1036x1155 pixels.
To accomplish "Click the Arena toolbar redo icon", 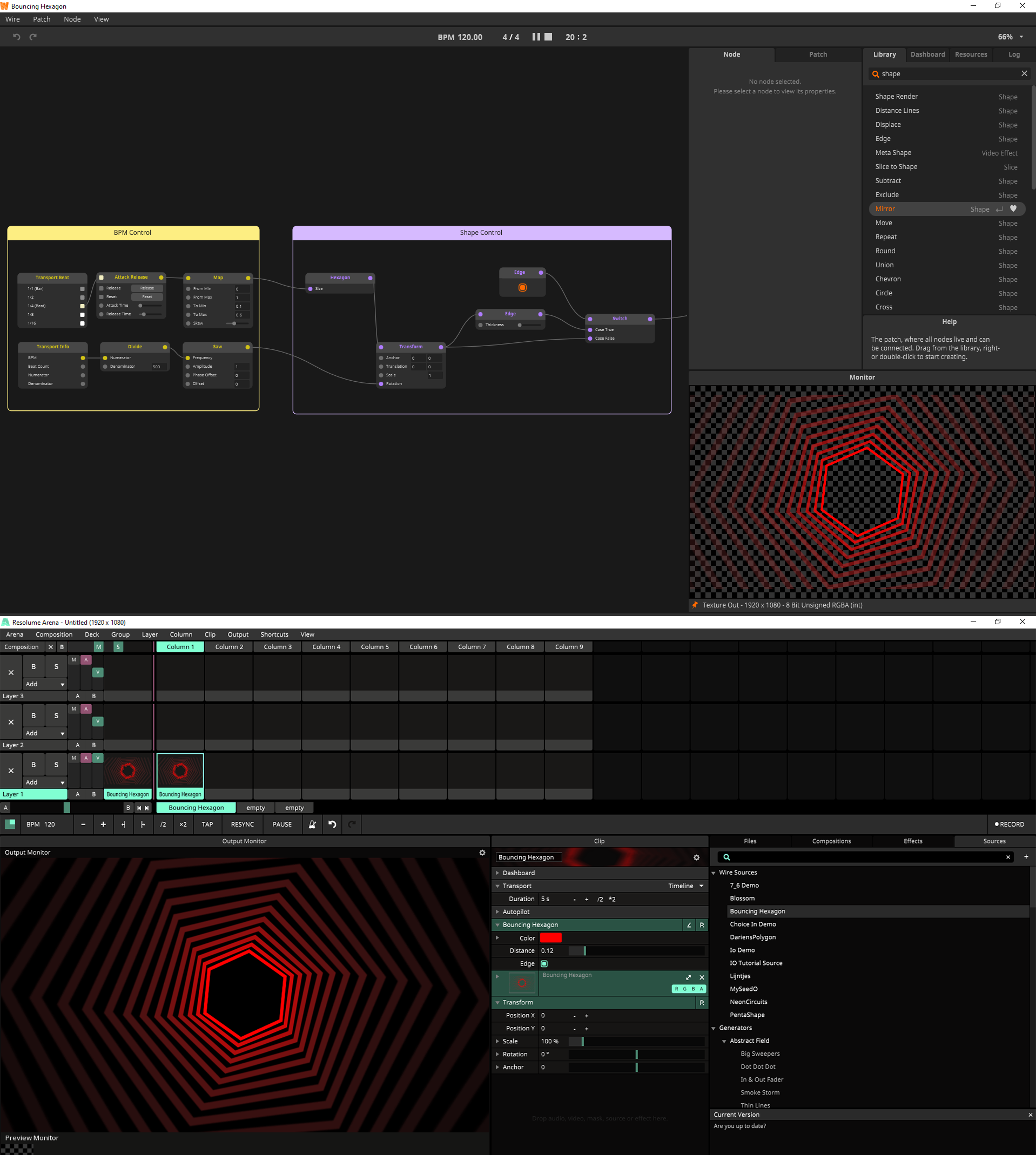I will coord(352,824).
